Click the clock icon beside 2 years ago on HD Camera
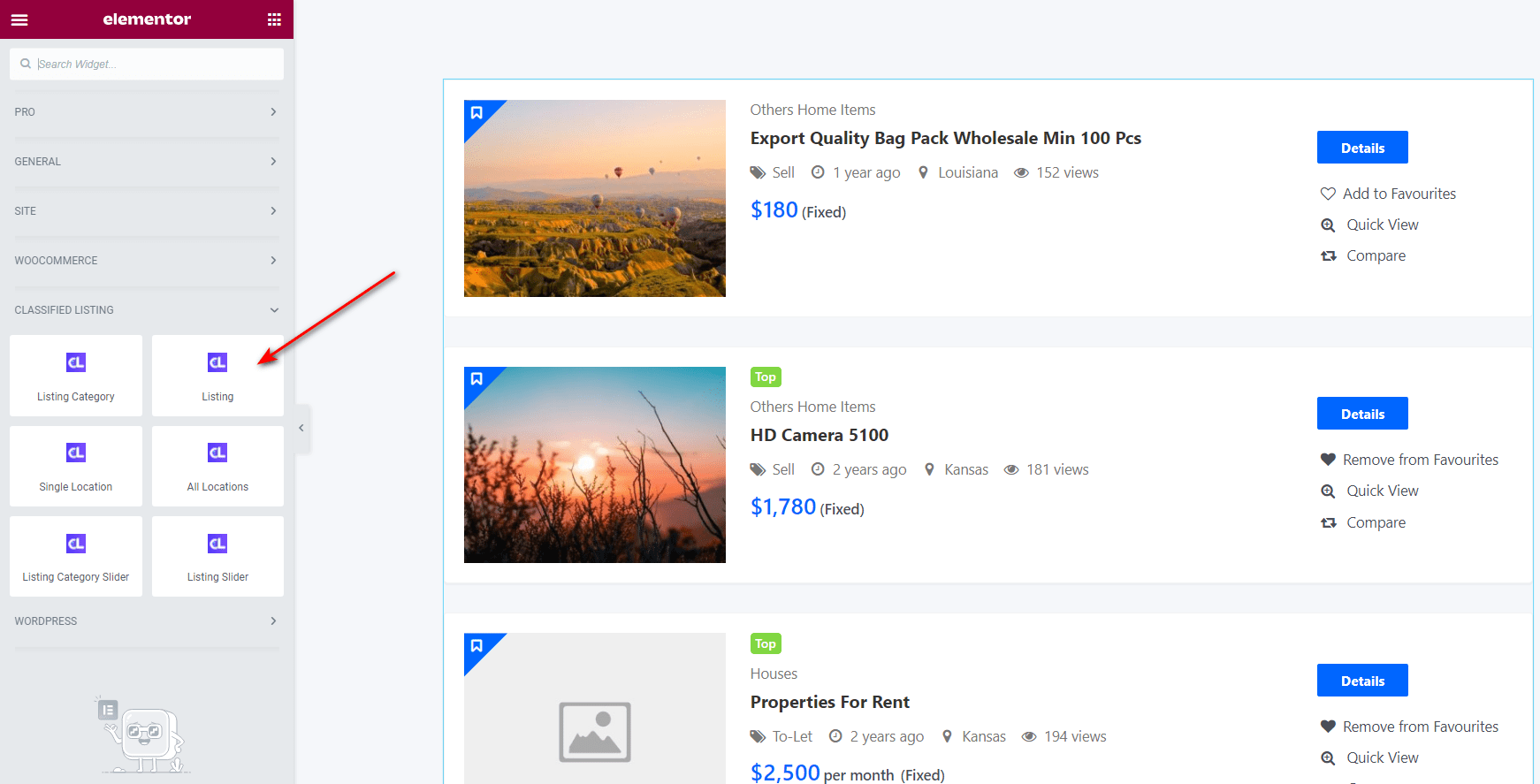Screen dimensions: 1540x784 click(x=818, y=469)
